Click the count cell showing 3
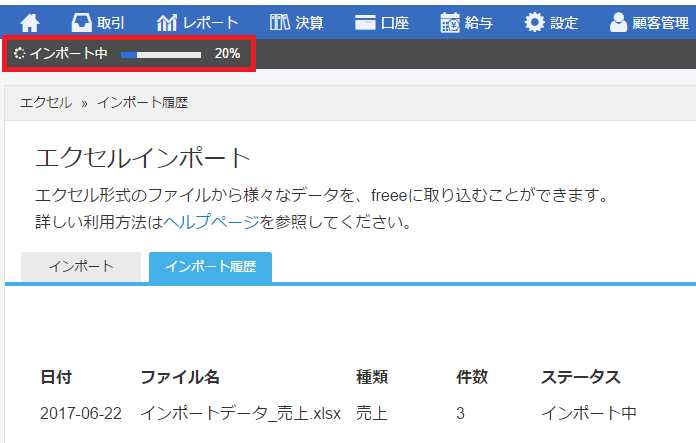Image resolution: width=696 pixels, height=443 pixels. 460,413
